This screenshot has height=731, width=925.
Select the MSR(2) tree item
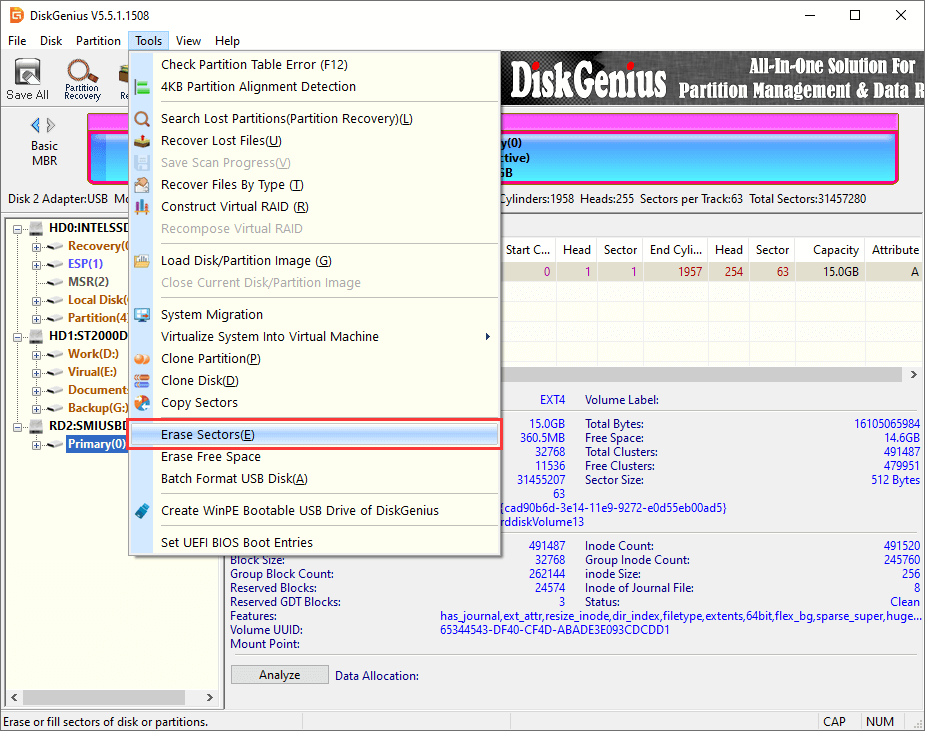(x=88, y=281)
